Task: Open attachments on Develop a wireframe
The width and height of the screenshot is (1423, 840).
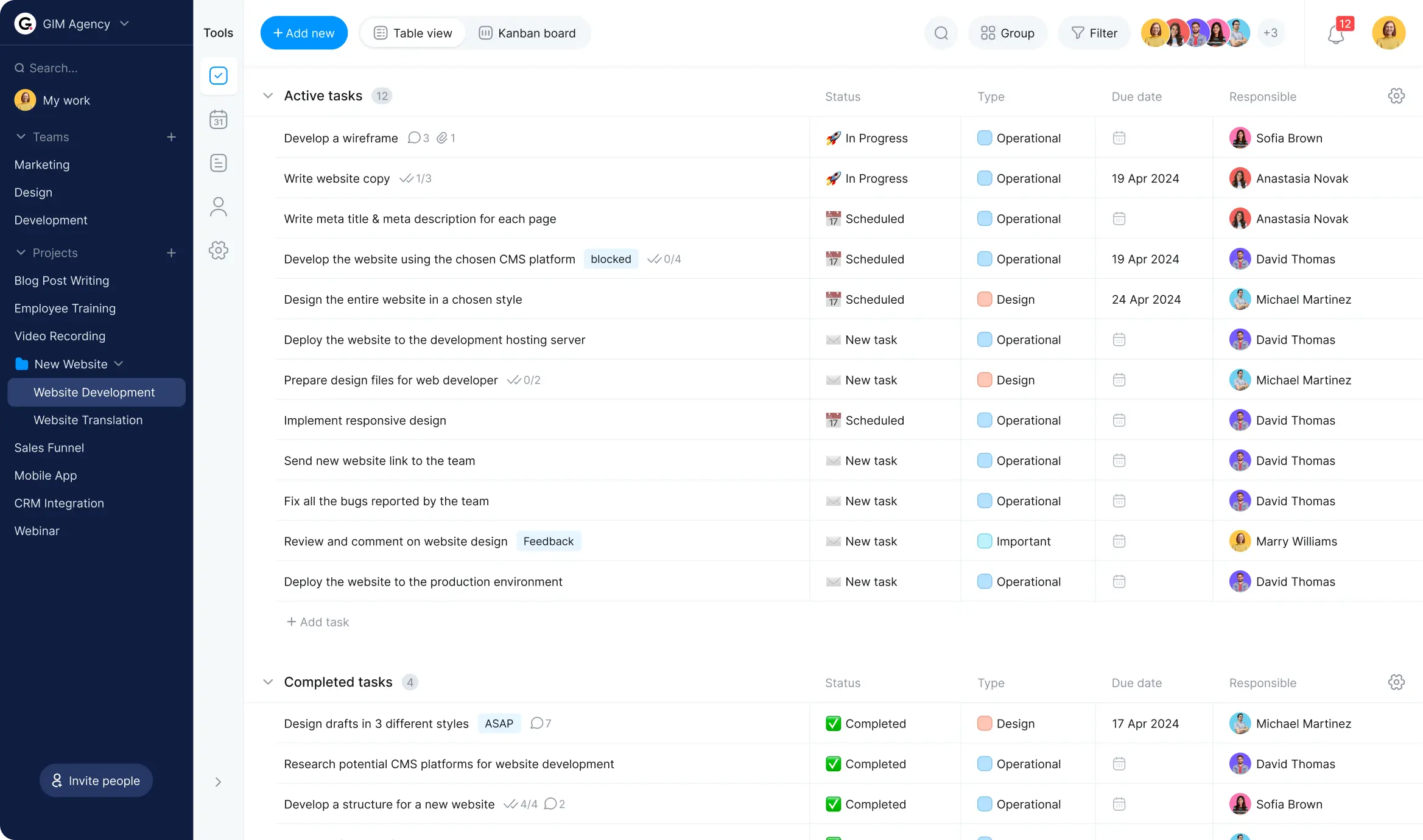Action: [446, 138]
